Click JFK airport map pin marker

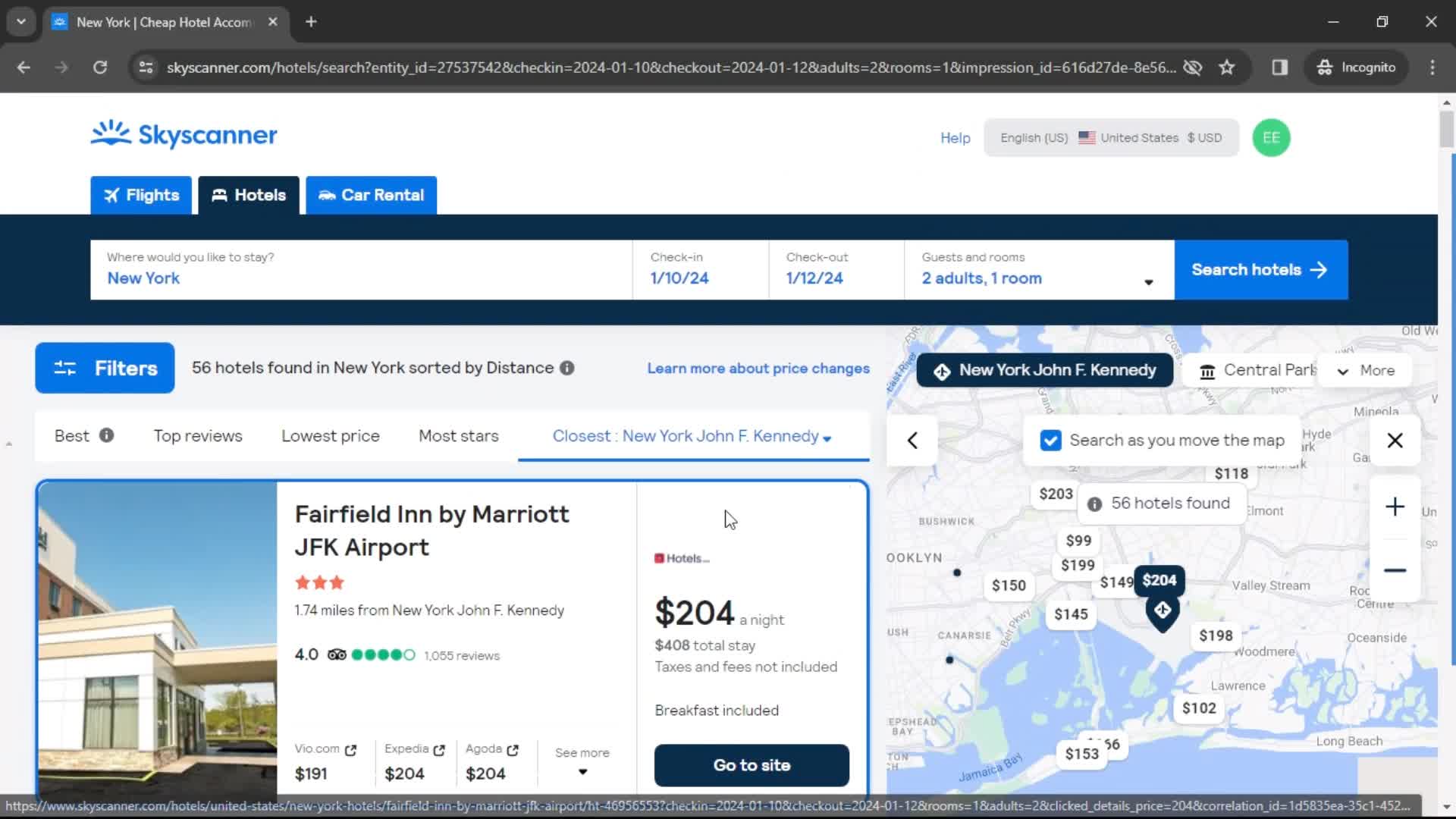1163,613
